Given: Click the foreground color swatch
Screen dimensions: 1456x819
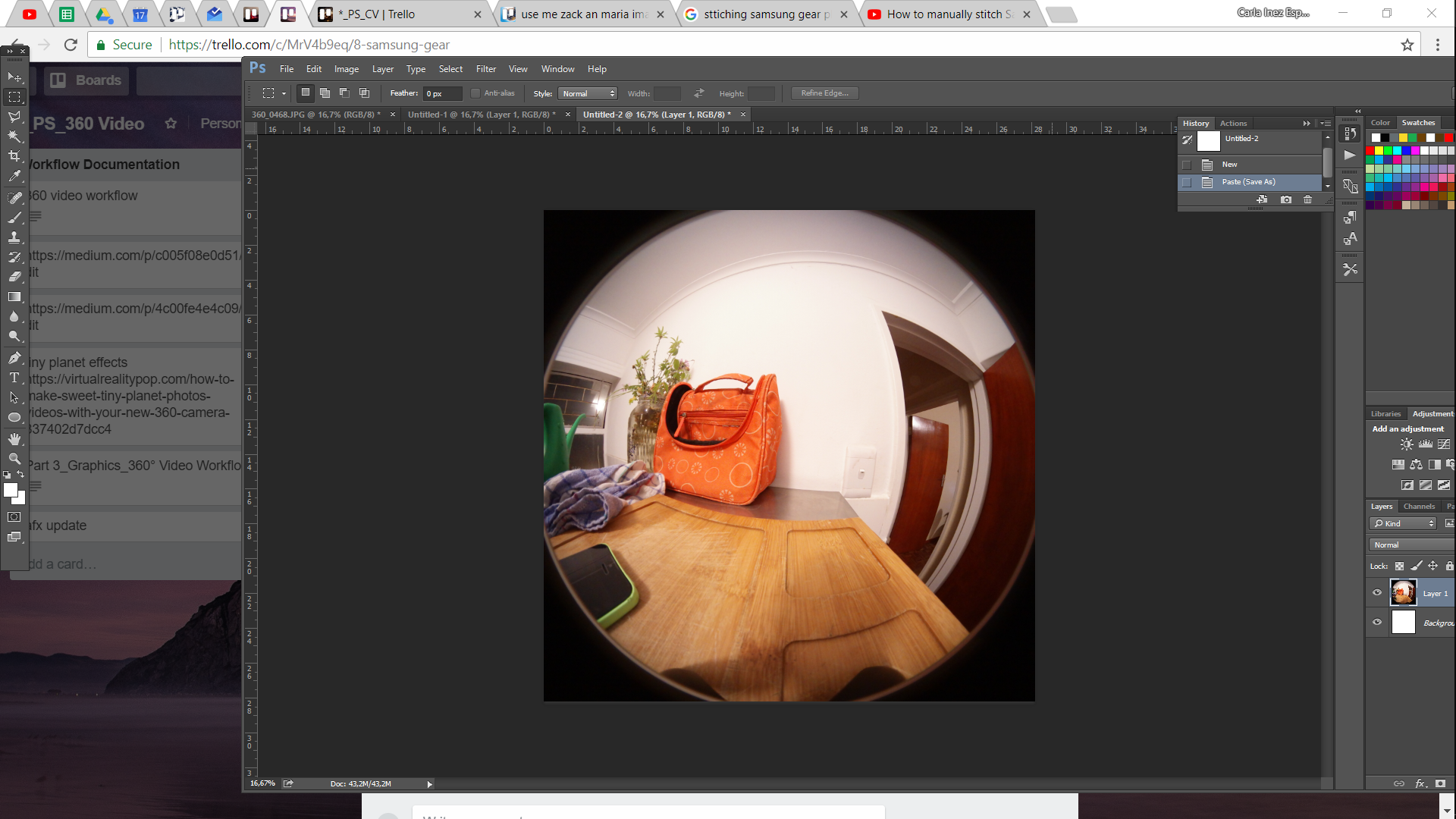Looking at the screenshot, I should [x=11, y=490].
